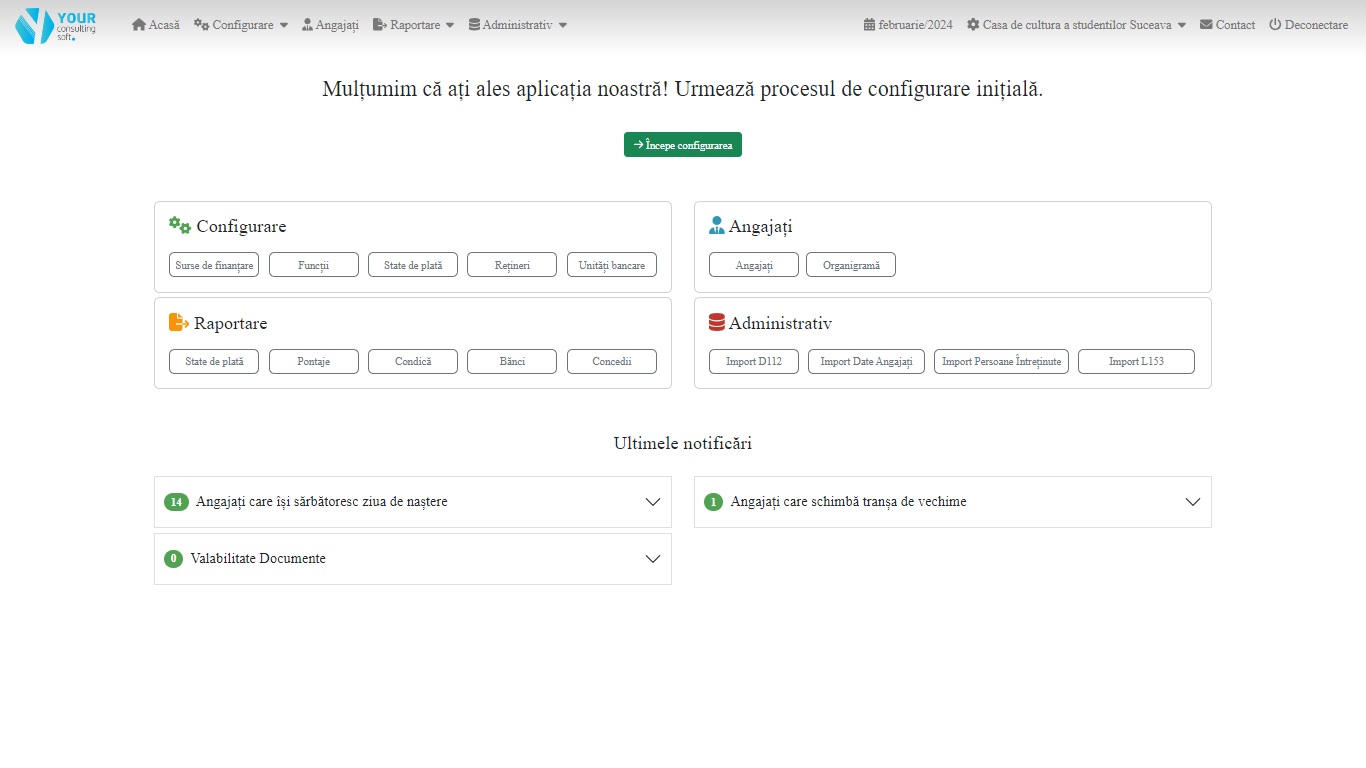Open Surse de finanțare configuration
This screenshot has height=768, width=1366.
(214, 265)
